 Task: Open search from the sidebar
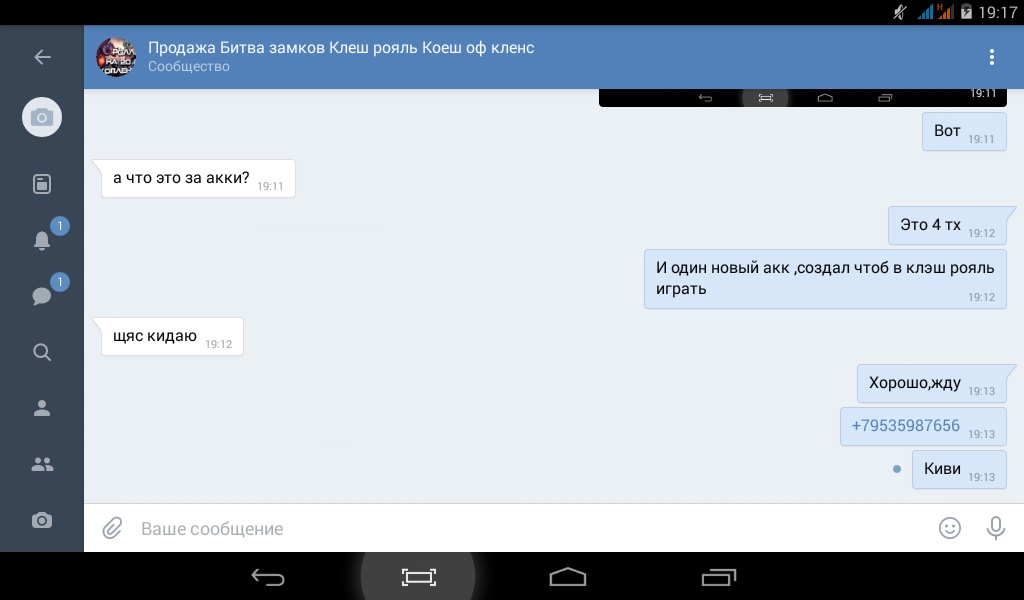[42, 352]
